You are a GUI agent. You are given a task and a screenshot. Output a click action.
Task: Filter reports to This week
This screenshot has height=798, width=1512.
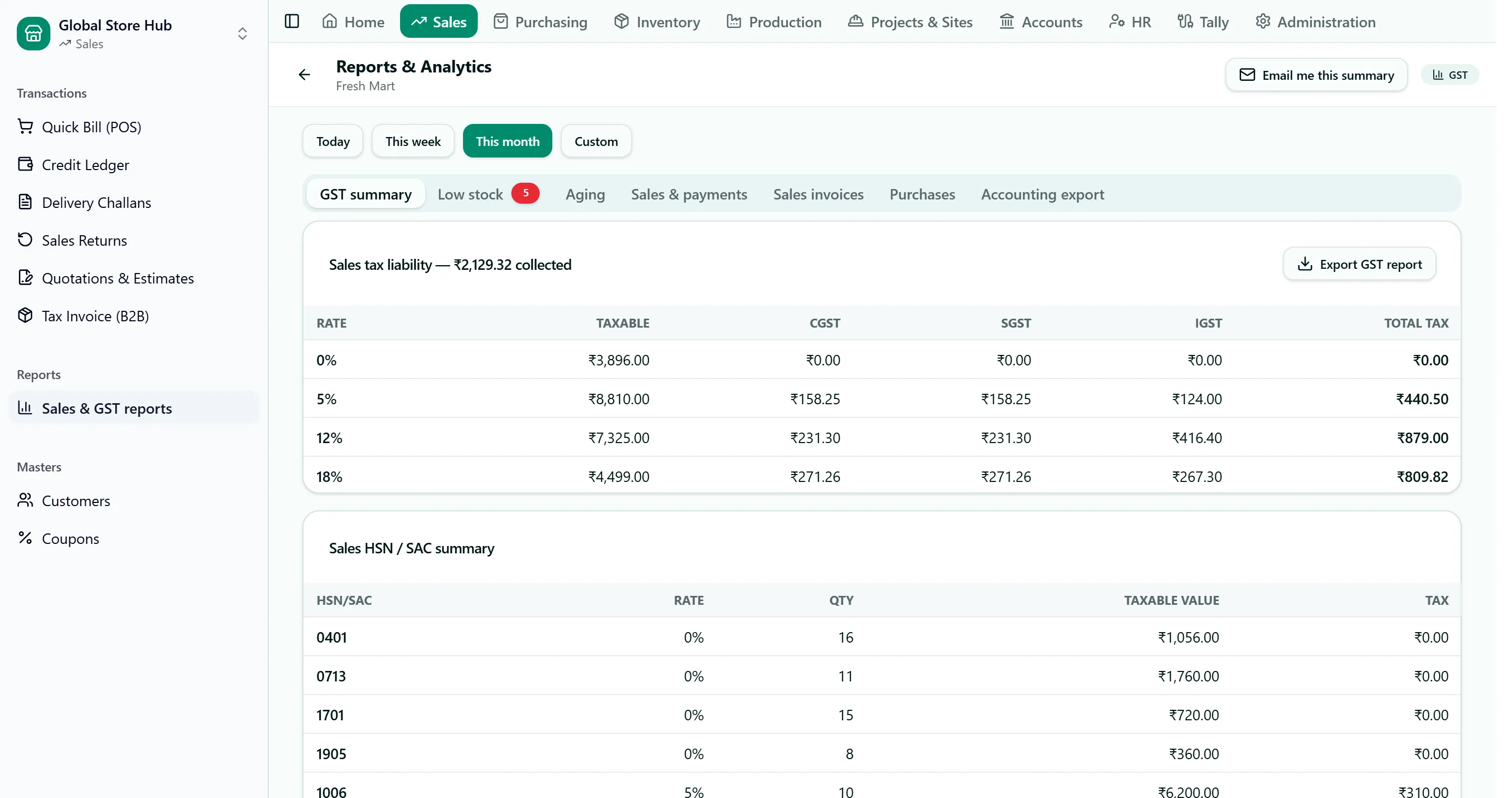413,141
